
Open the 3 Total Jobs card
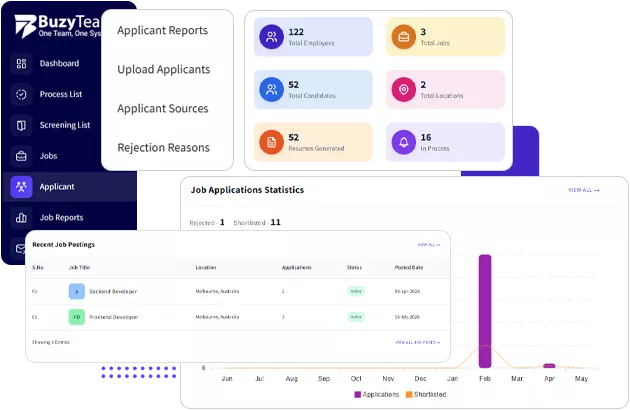pos(445,37)
